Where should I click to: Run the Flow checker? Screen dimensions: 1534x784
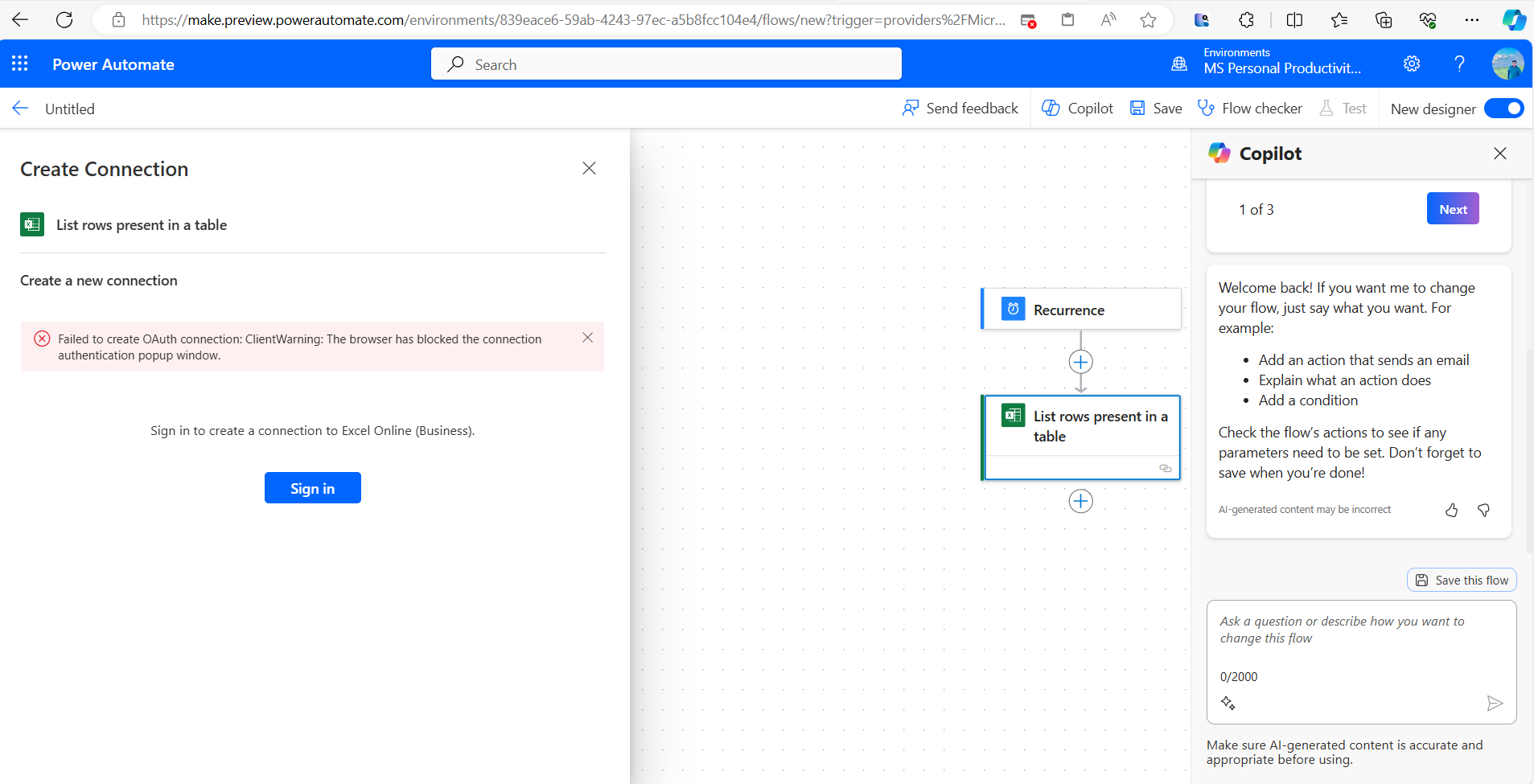(1249, 108)
